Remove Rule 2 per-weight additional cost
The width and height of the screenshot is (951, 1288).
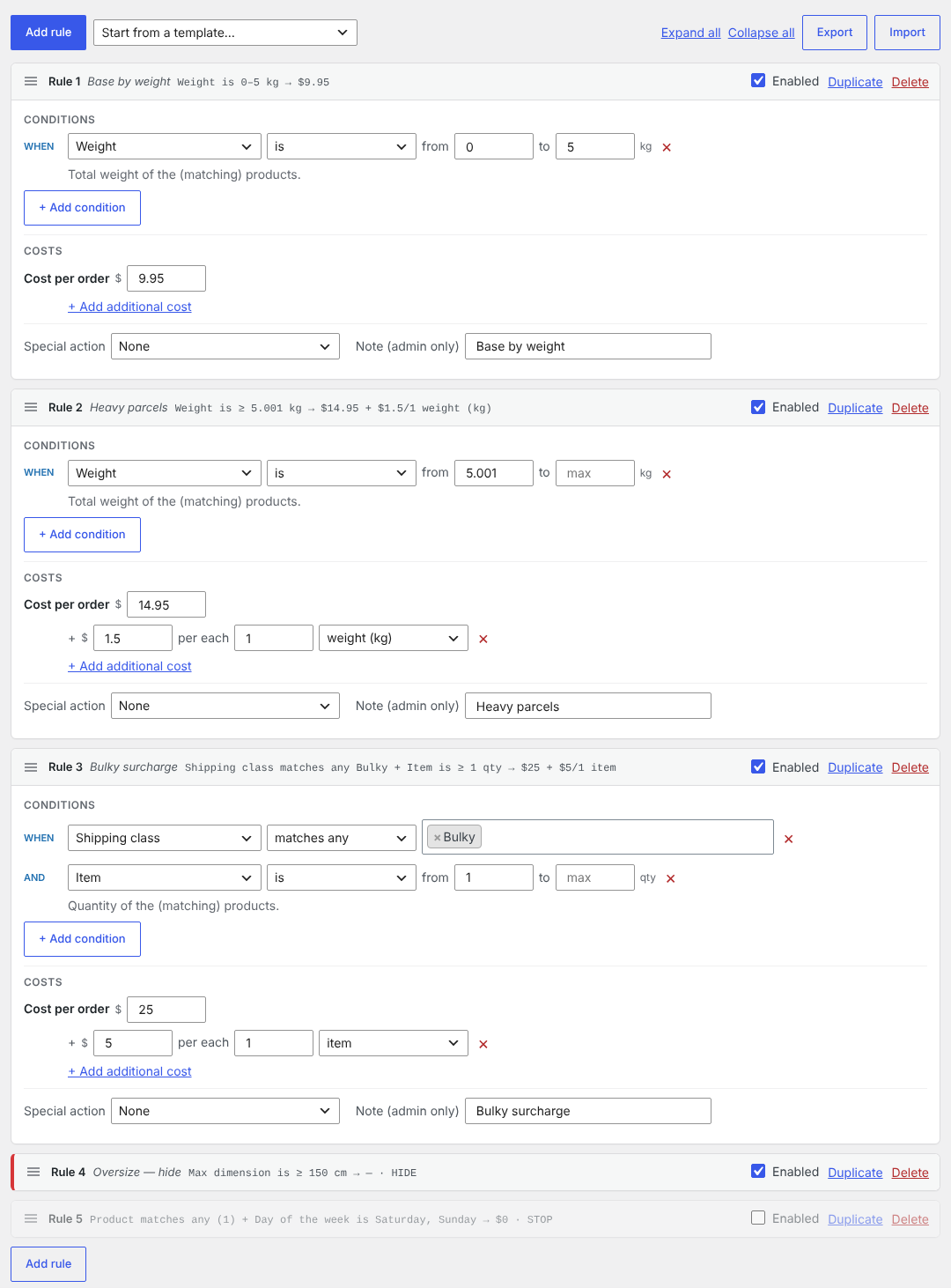[483, 639]
